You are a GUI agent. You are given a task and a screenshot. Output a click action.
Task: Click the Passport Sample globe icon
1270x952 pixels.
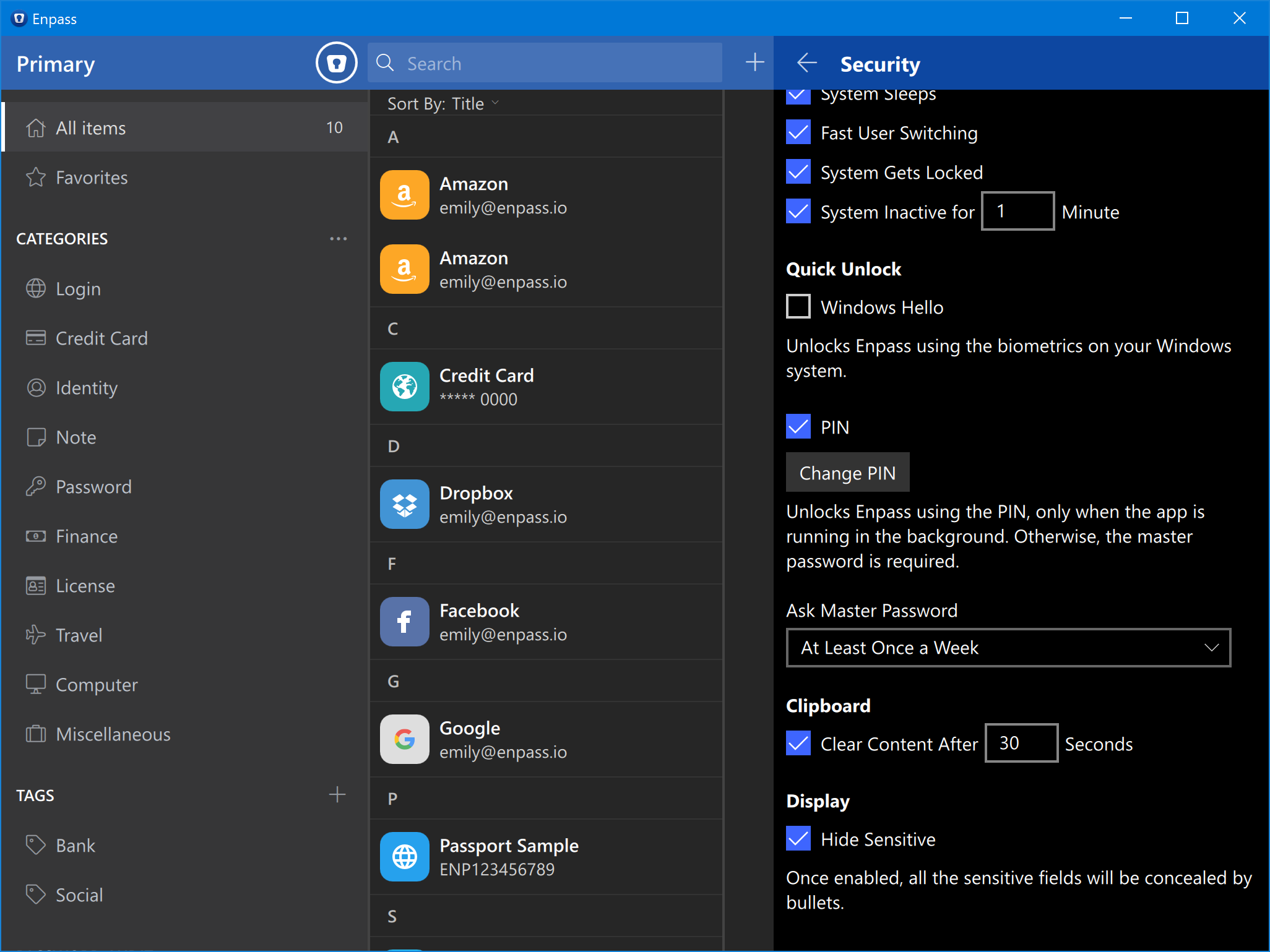click(404, 857)
